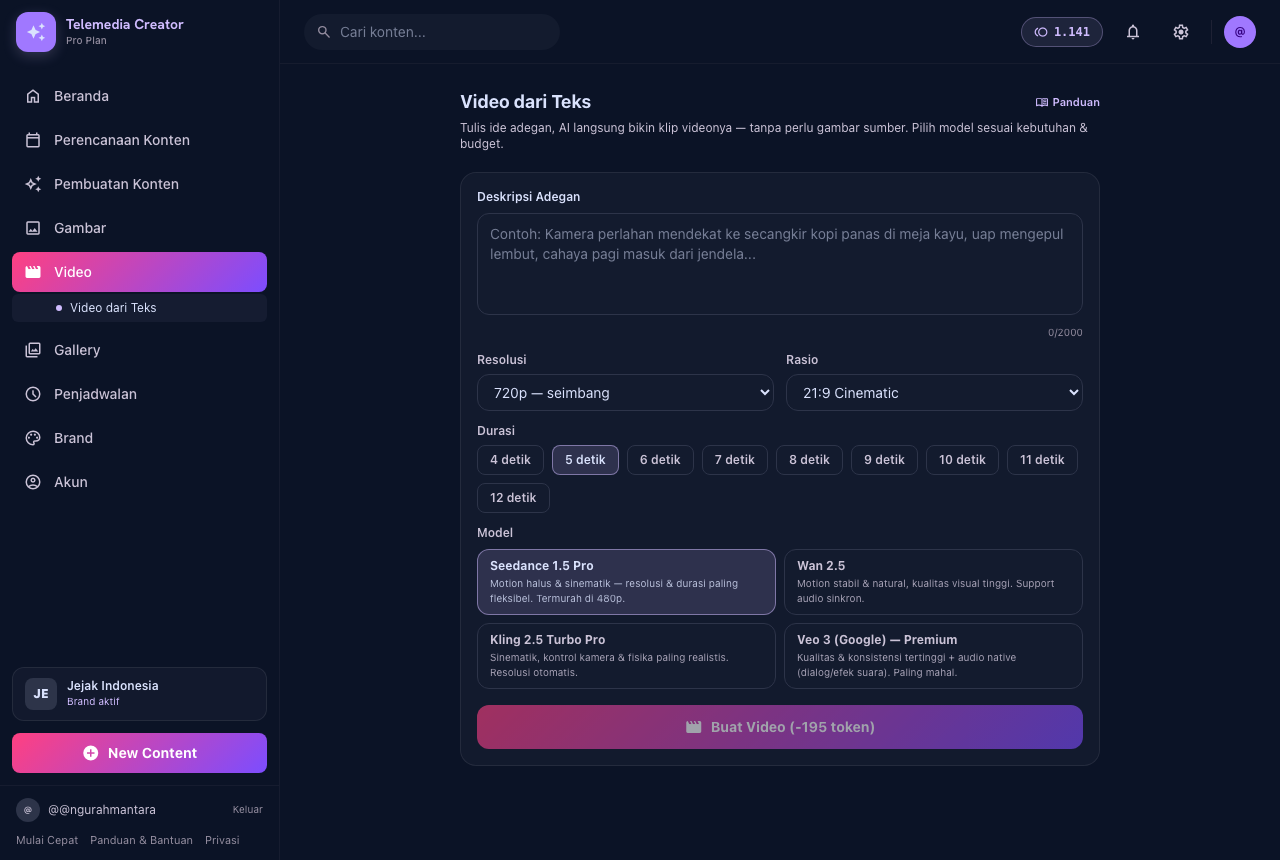1280x860 pixels.
Task: Click the JE brand avatar
Action: (x=41, y=694)
